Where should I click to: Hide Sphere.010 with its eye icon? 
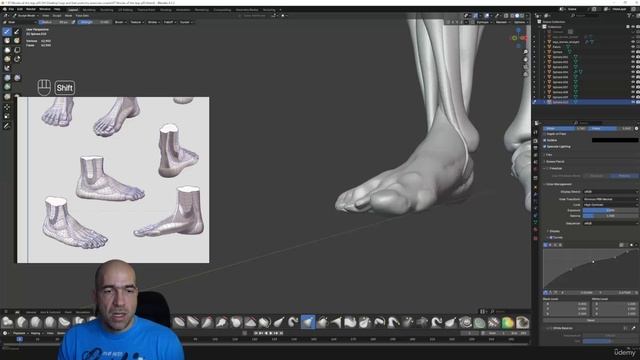pos(633,102)
